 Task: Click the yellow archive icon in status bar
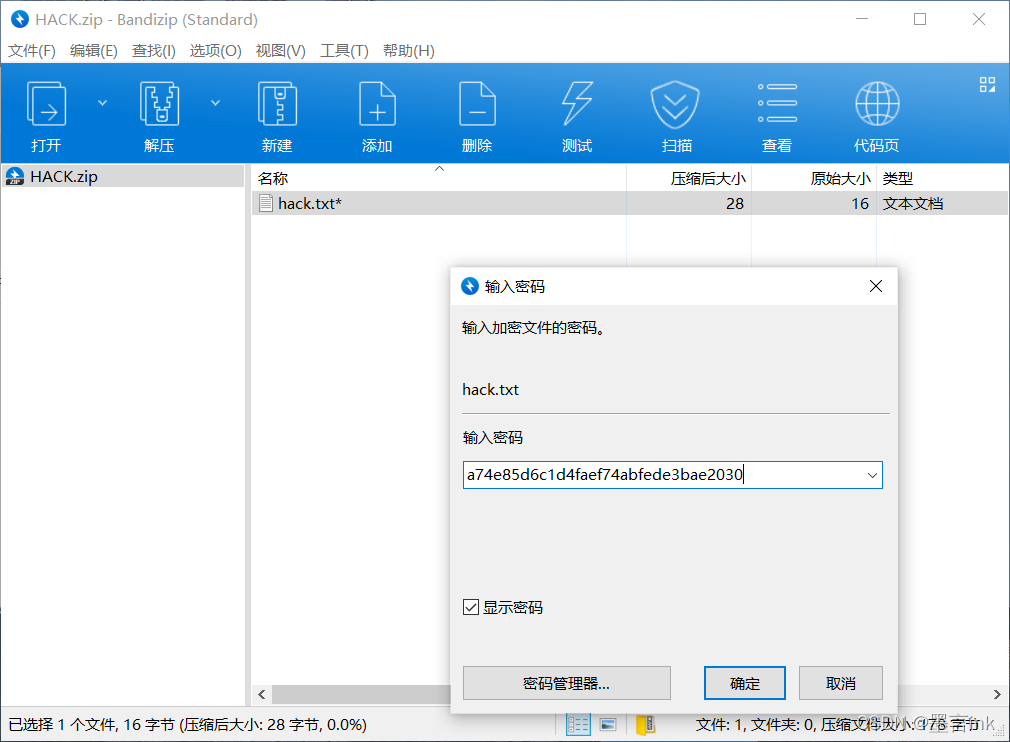[x=645, y=725]
